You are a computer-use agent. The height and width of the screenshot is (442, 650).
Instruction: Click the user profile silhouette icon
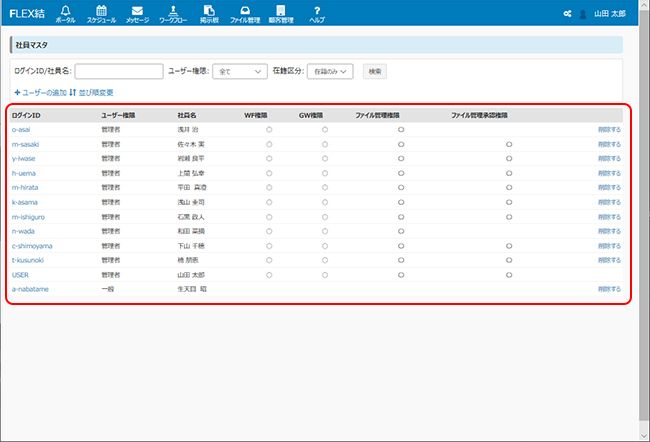583,14
